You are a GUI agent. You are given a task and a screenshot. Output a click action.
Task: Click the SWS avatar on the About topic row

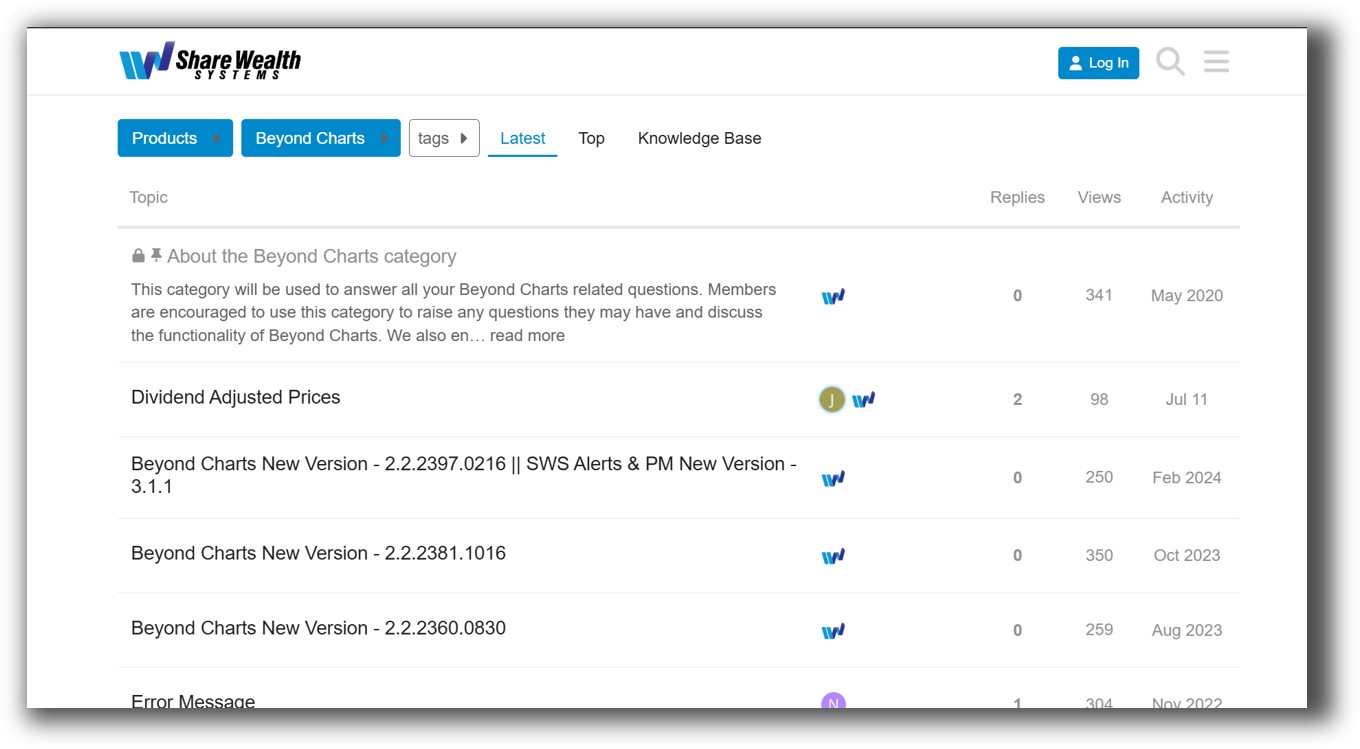833,295
